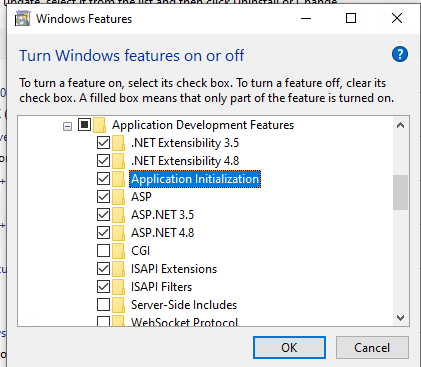The width and height of the screenshot is (421, 367).
Task: Minimize the Windows Features dialog
Action: [x=306, y=18]
